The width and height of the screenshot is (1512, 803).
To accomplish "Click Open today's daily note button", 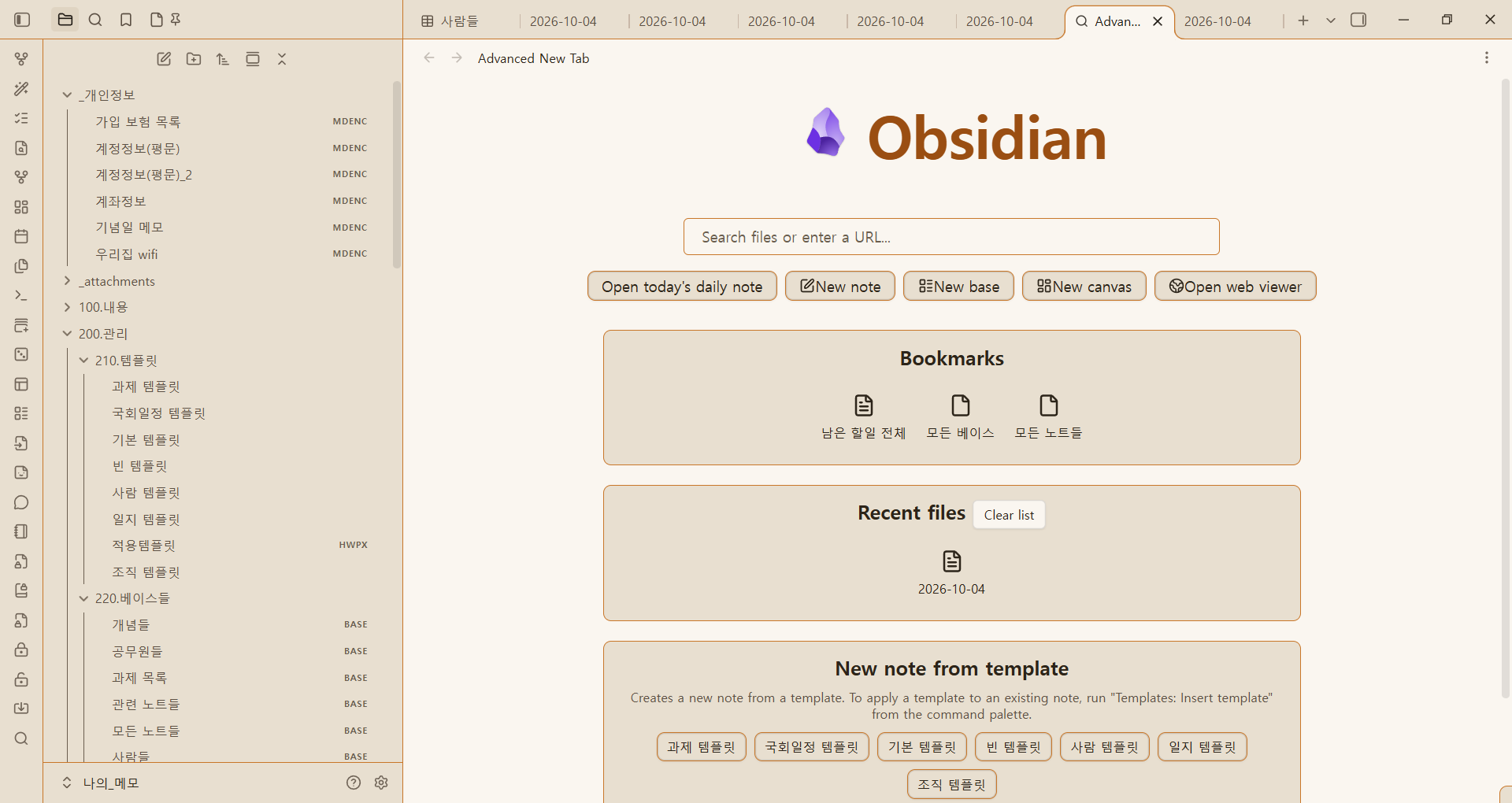I will (682, 287).
